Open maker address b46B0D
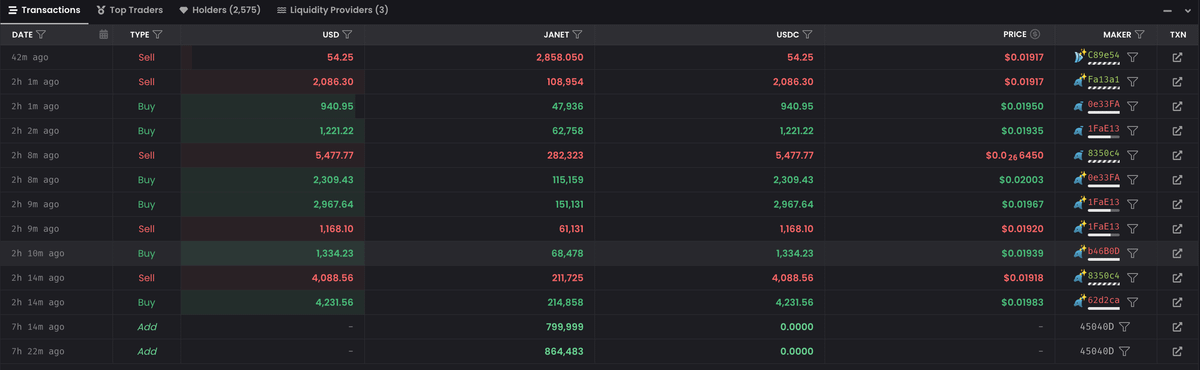1200x370 pixels. (1103, 250)
